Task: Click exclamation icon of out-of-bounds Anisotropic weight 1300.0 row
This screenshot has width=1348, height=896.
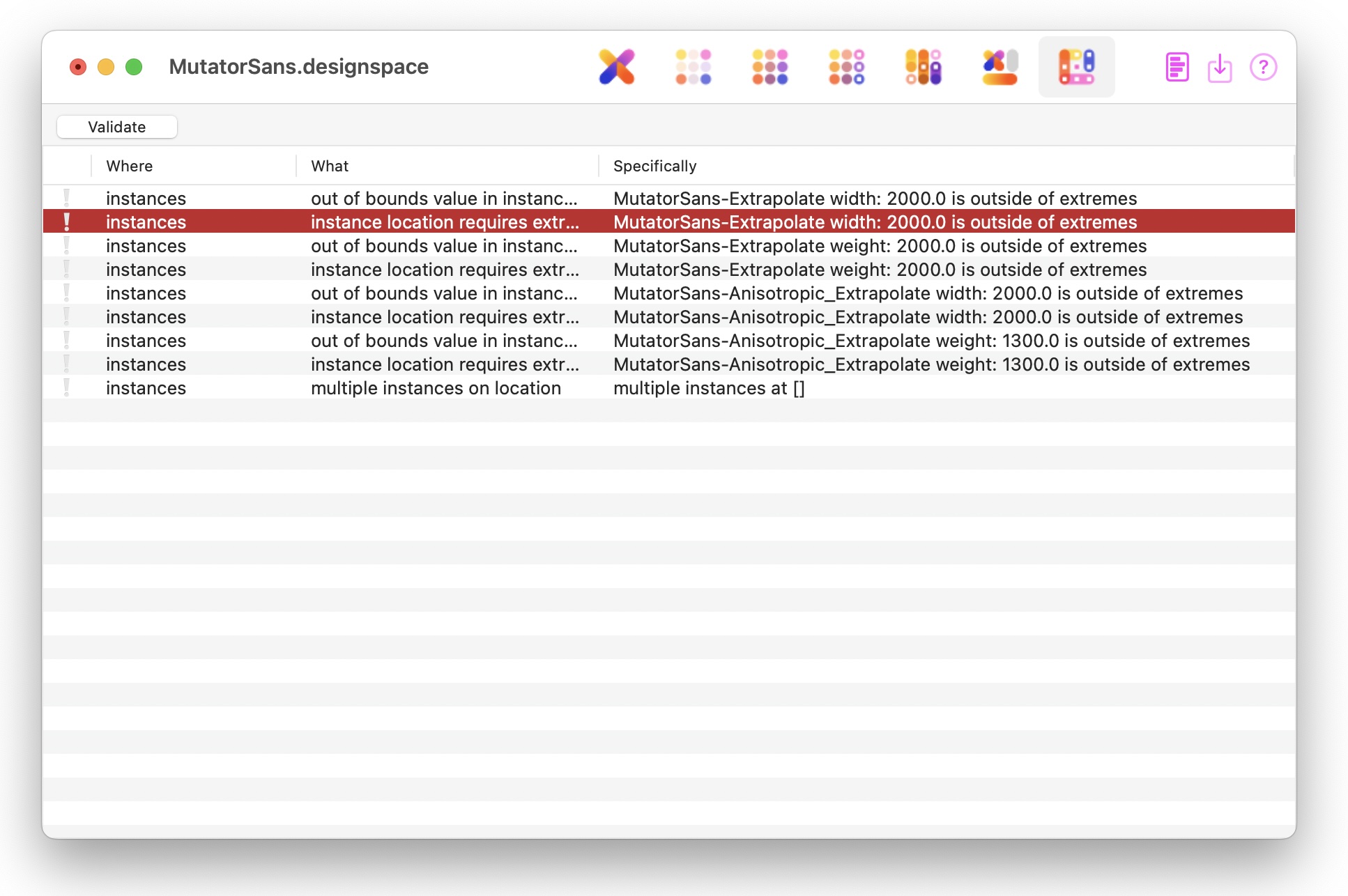Action: (67, 340)
